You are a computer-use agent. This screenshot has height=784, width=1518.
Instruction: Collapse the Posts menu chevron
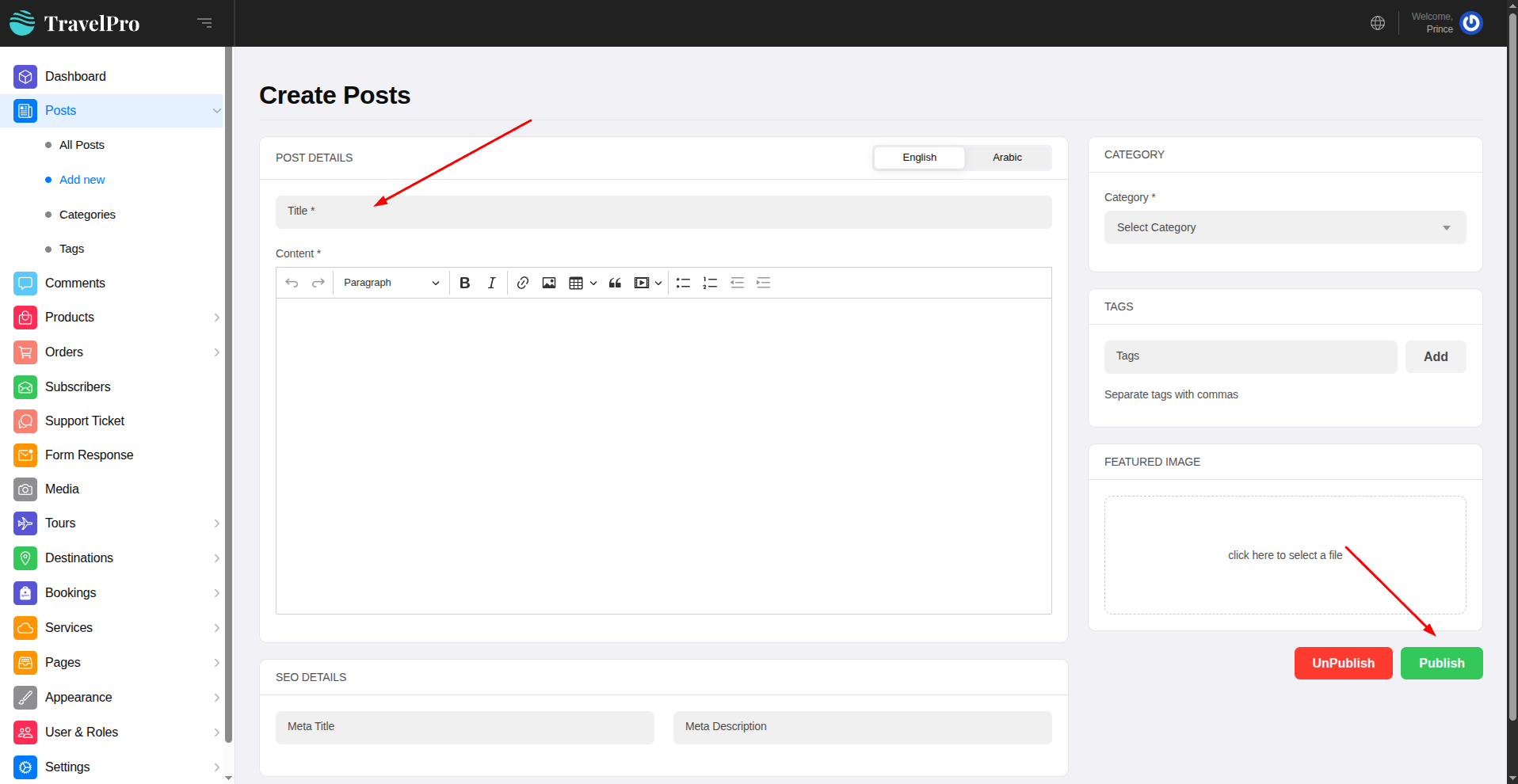click(216, 111)
